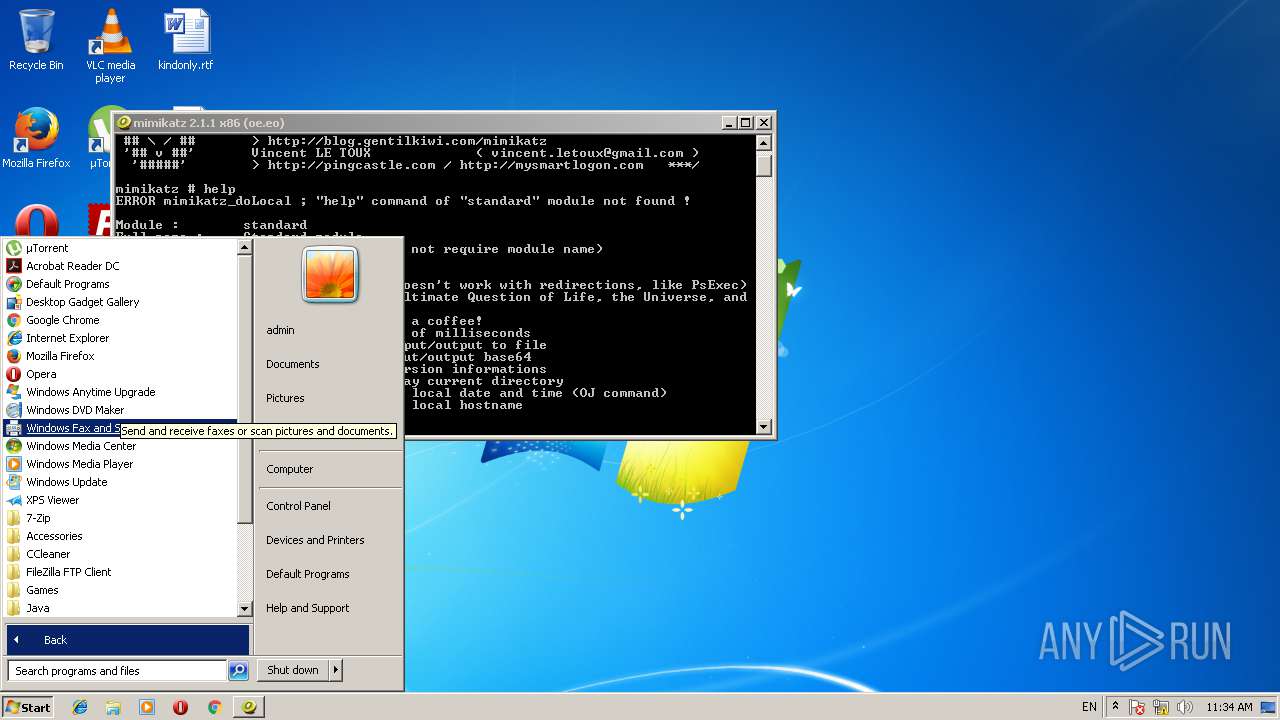Click the search magnifier button
The image size is (1280, 720).
coord(238,671)
